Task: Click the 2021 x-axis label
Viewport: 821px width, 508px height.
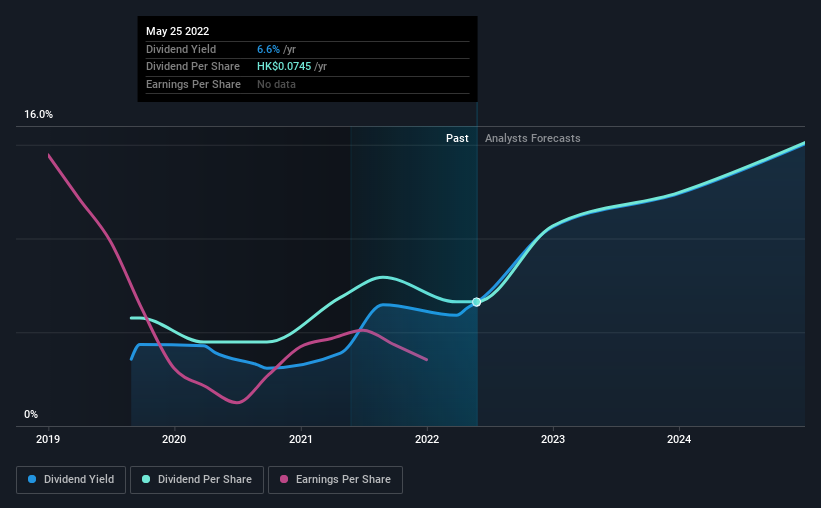Action: pos(301,439)
